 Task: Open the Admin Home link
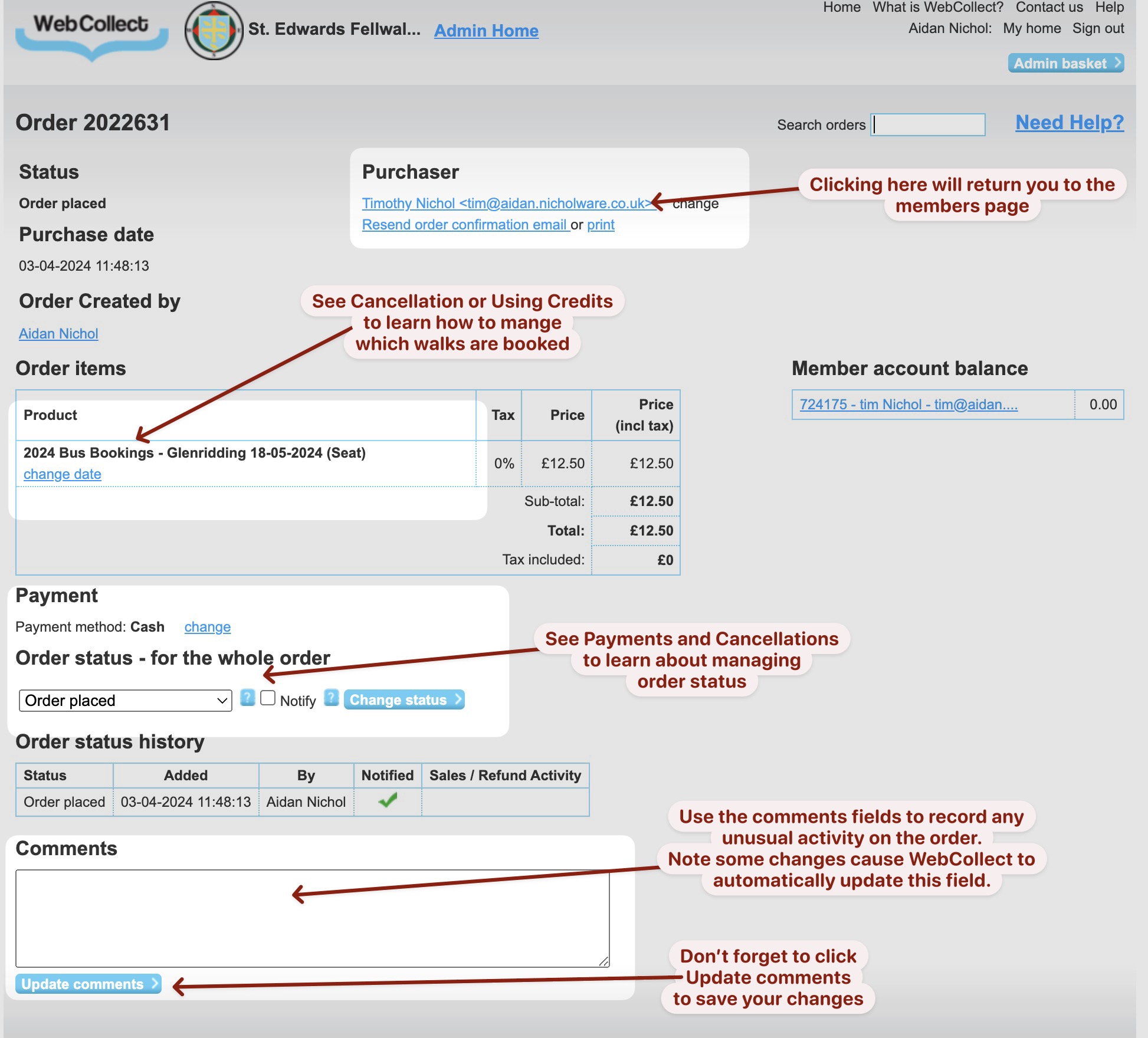click(x=486, y=31)
